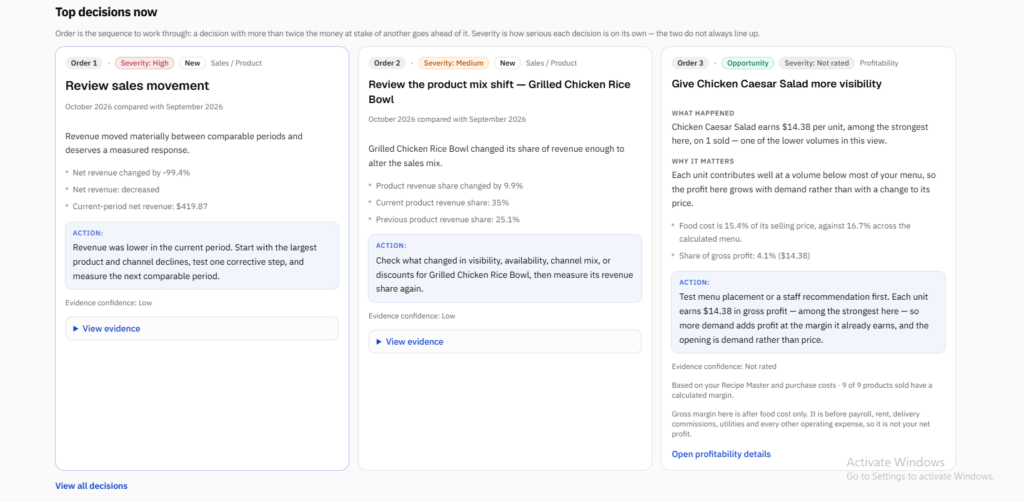Image resolution: width=1024 pixels, height=502 pixels.
Task: Click the Top decisions now title
Action: (106, 12)
